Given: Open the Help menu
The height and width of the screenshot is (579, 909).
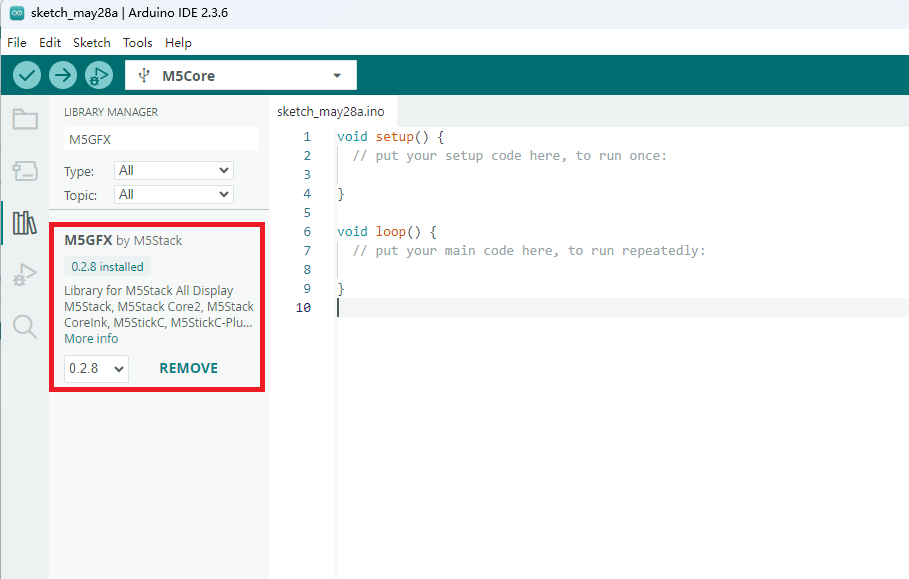Looking at the screenshot, I should click(178, 43).
